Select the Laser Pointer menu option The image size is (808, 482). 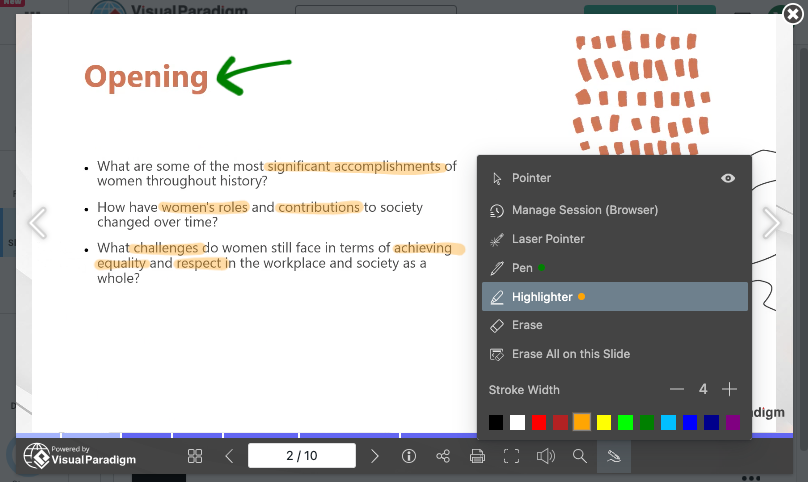click(548, 239)
